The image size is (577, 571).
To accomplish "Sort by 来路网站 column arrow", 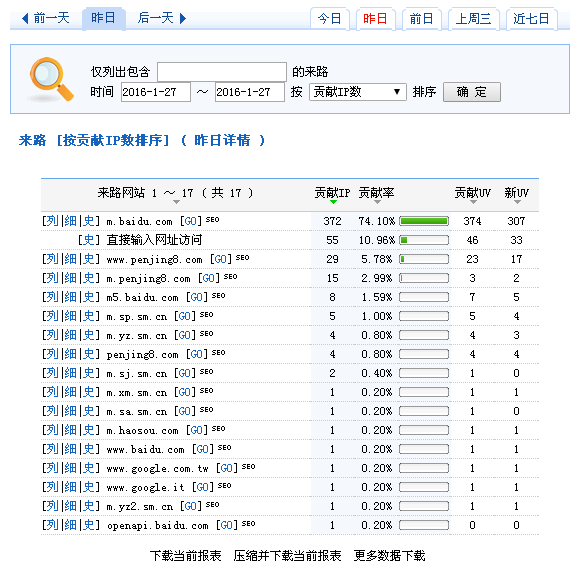I will click(x=176, y=202).
